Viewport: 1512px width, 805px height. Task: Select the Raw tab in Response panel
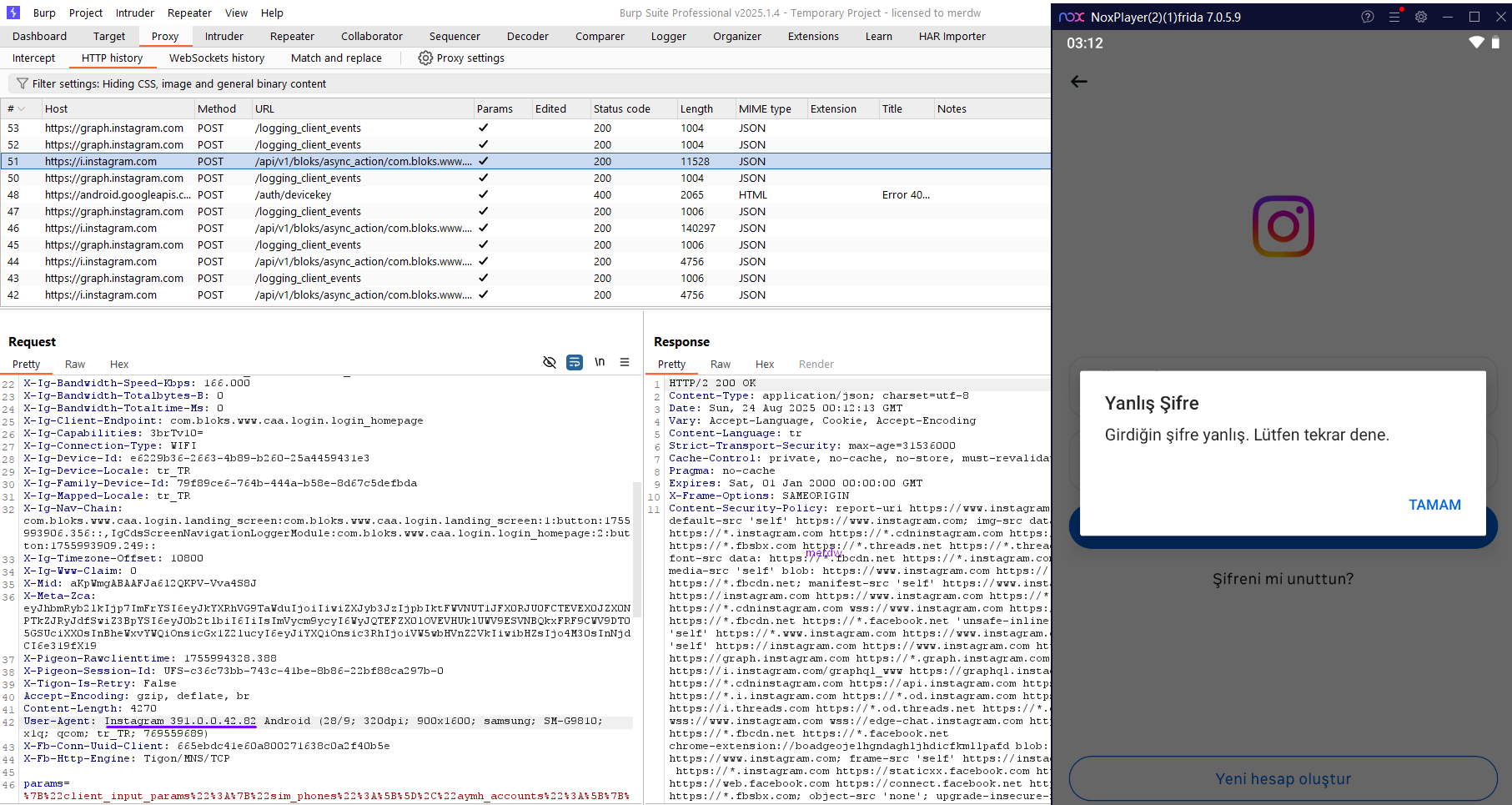pyautogui.click(x=721, y=364)
